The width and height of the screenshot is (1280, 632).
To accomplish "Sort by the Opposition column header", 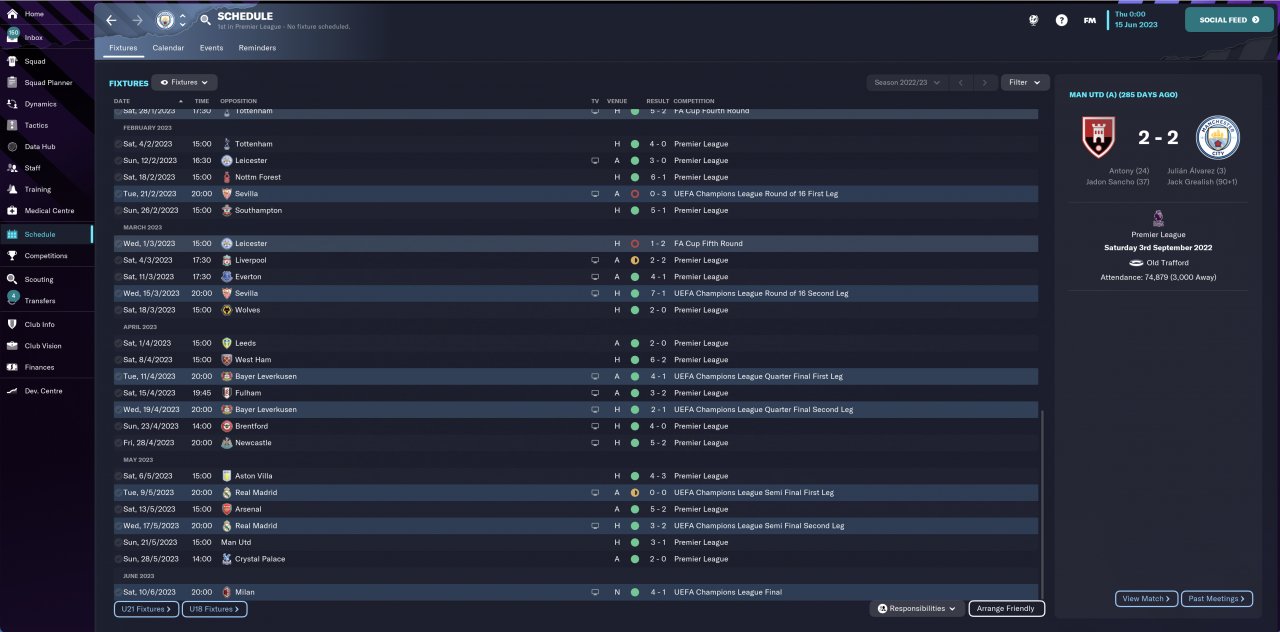I will pos(238,101).
